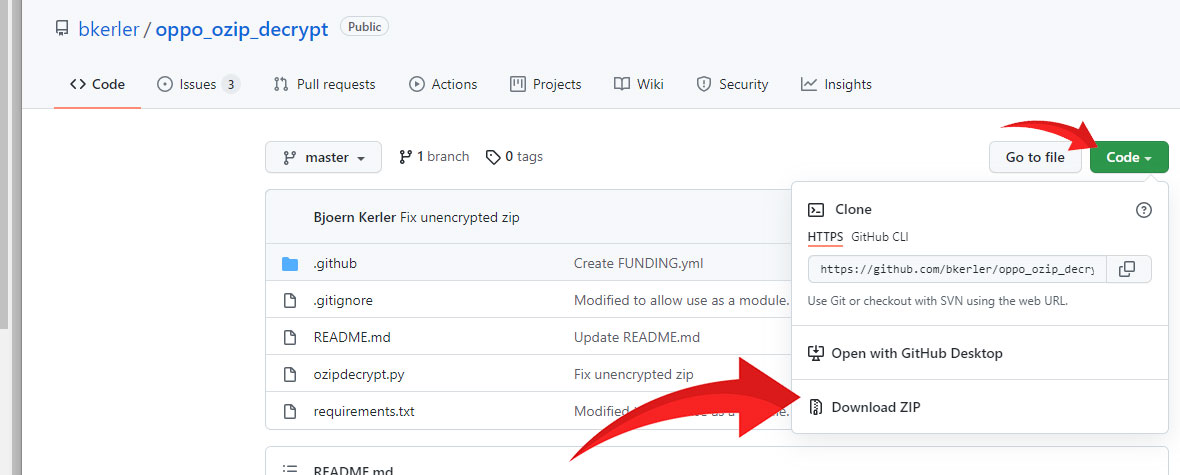
Task: Click the Bjoern Kerler author name
Action: 354,218
